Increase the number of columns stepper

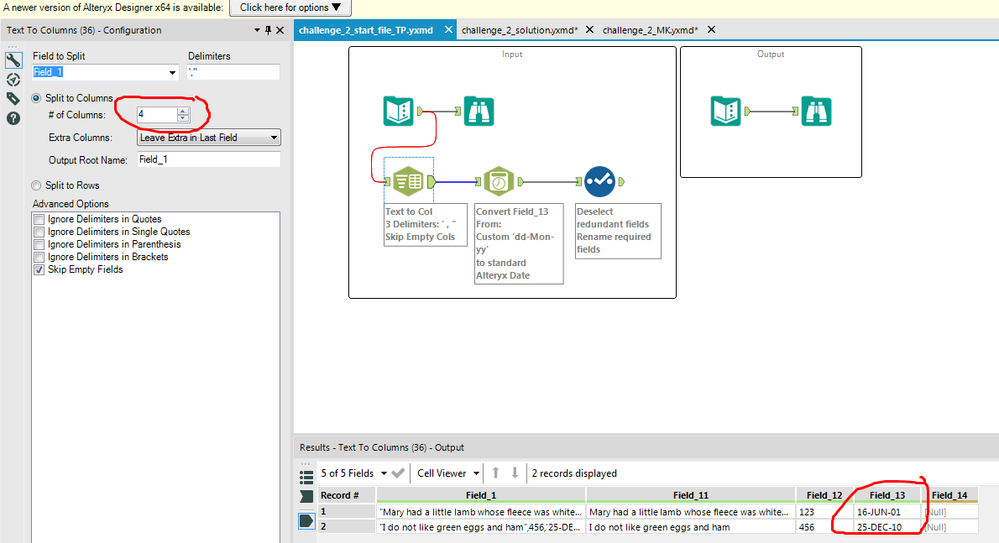183,111
